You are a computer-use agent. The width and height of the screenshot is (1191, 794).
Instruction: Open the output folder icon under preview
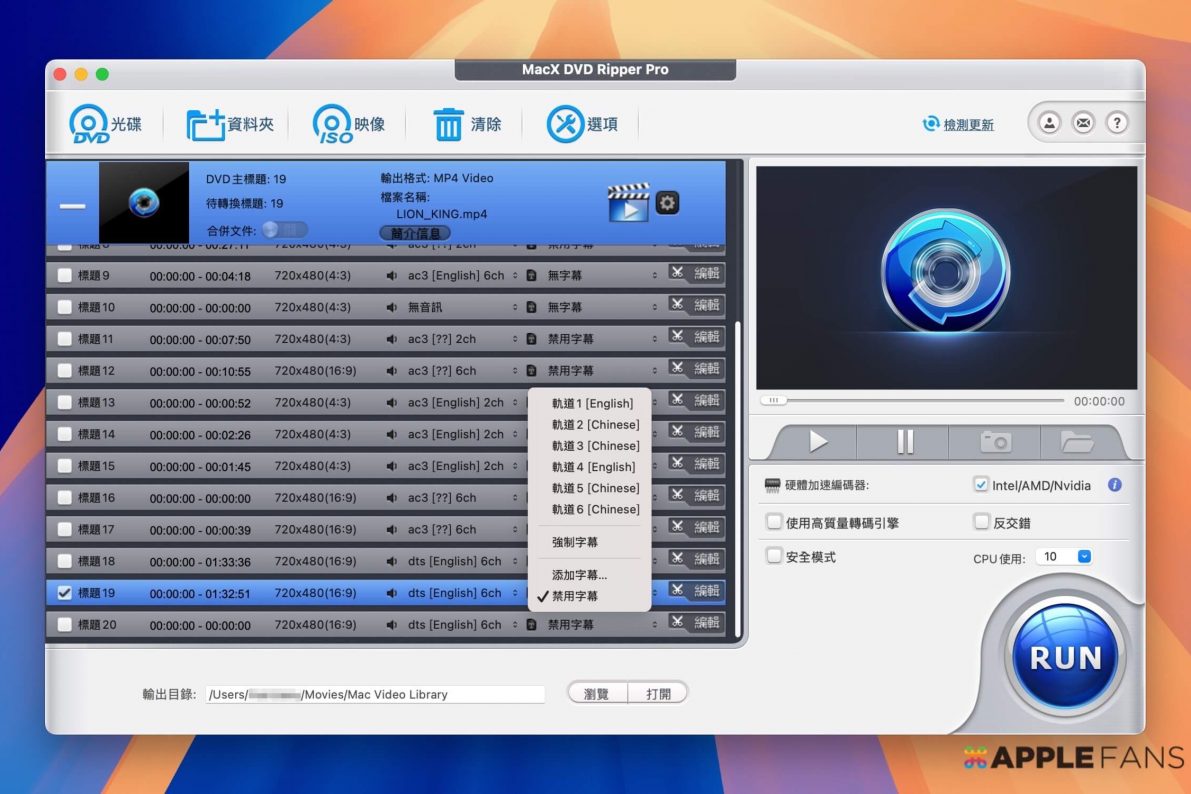pyautogui.click(x=1076, y=441)
